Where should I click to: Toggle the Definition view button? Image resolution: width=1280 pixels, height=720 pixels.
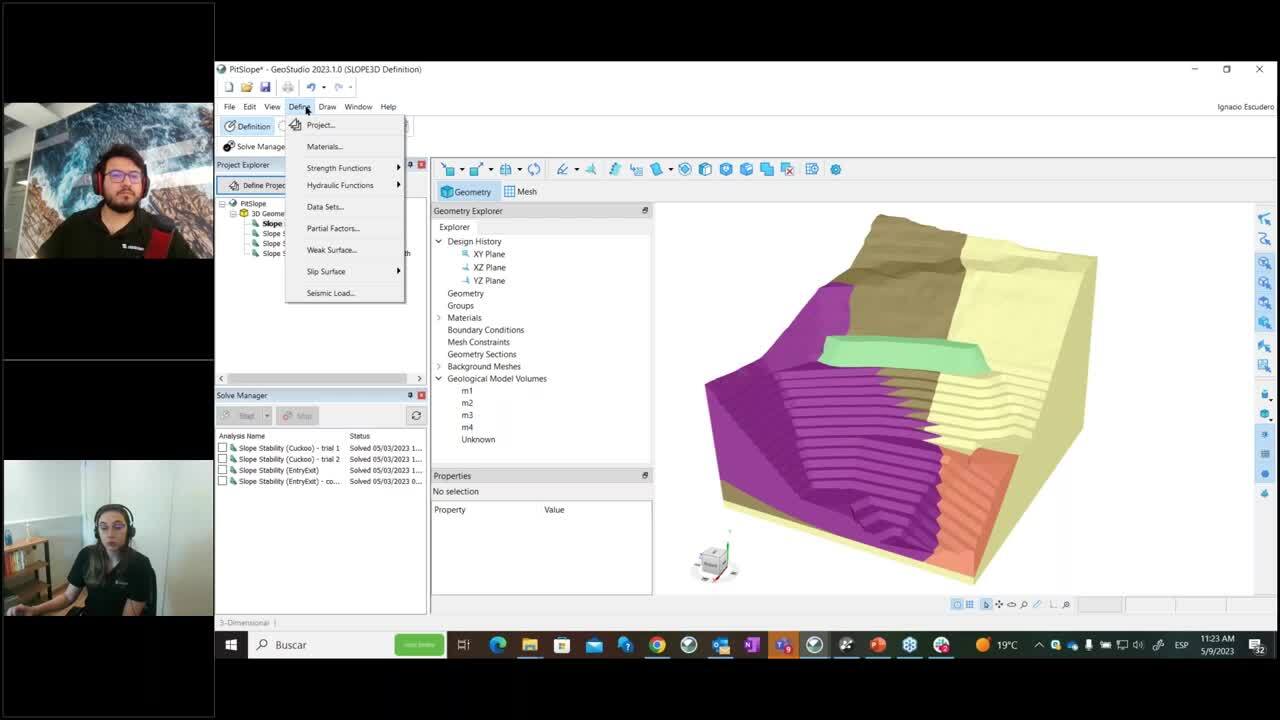pos(247,126)
